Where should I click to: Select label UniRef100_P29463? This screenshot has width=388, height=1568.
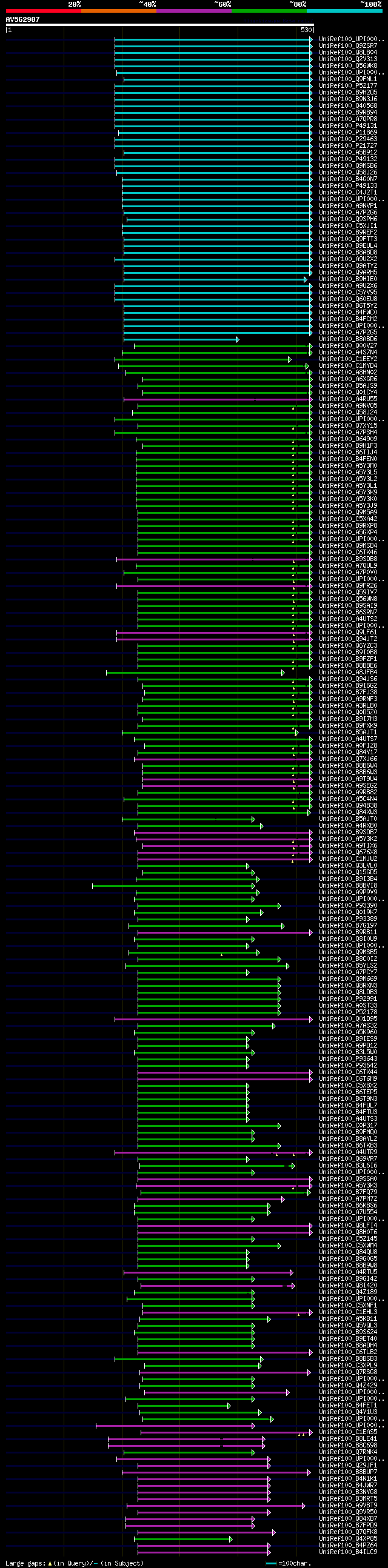pyautogui.click(x=348, y=139)
